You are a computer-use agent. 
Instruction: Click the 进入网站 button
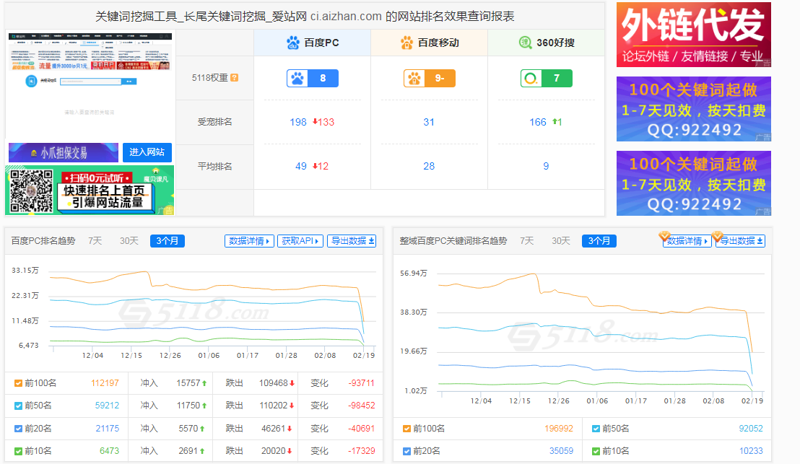click(147, 152)
